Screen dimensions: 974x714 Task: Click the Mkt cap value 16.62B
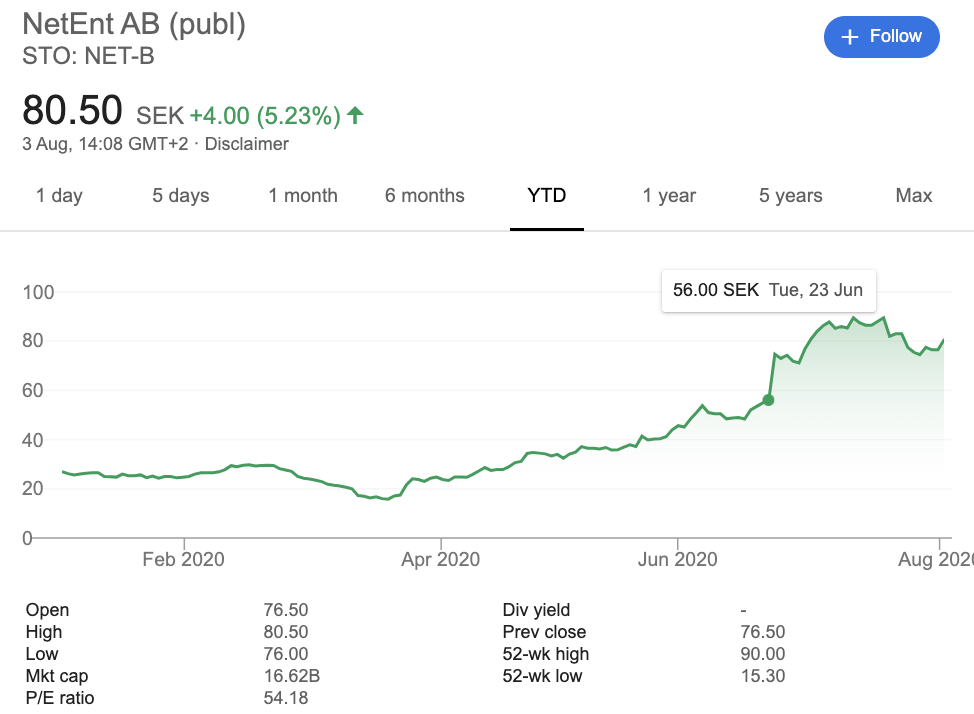[291, 675]
